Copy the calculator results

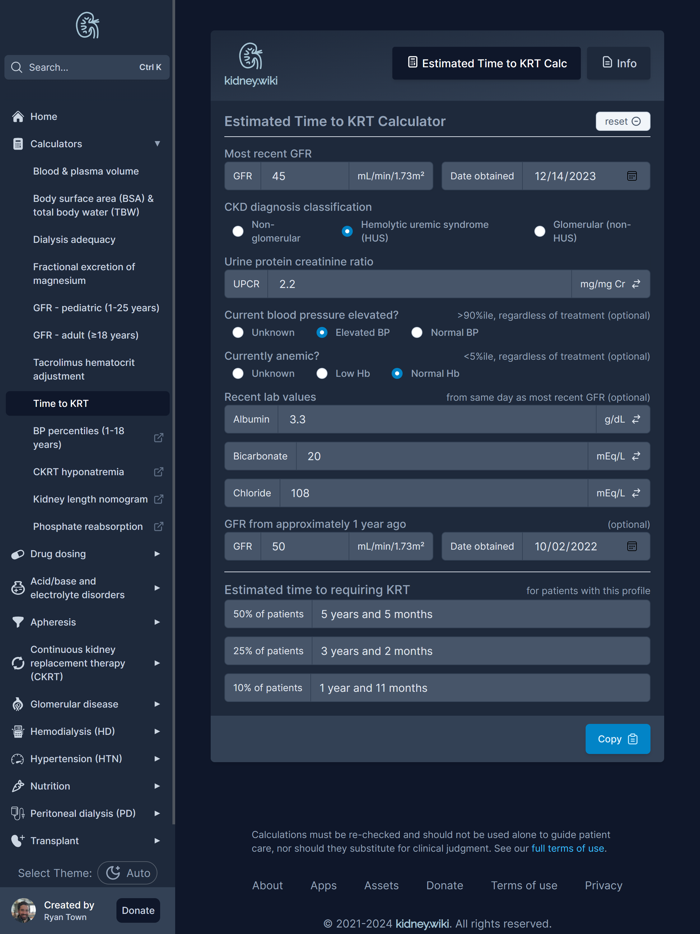(618, 739)
